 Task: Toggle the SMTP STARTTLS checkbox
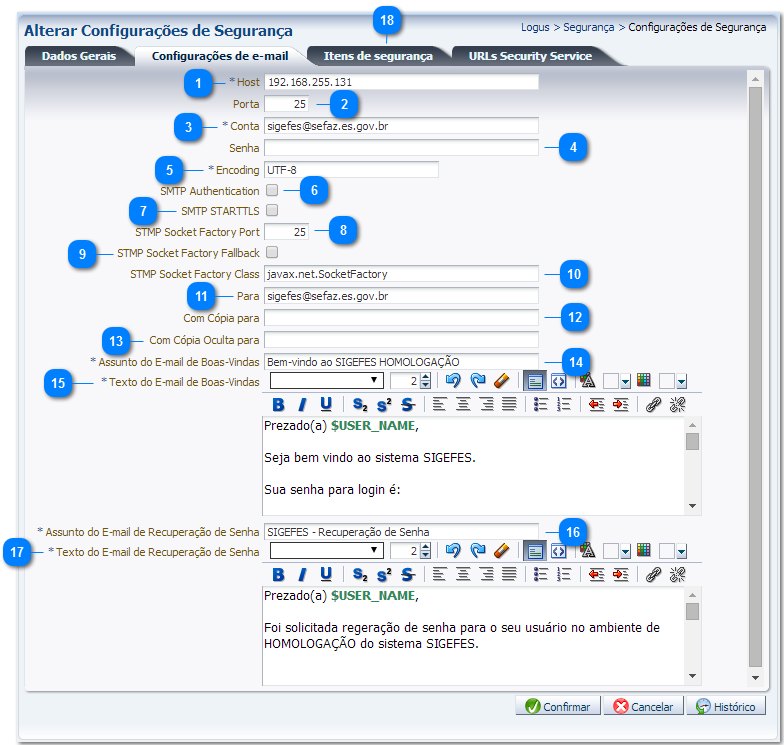tap(272, 211)
